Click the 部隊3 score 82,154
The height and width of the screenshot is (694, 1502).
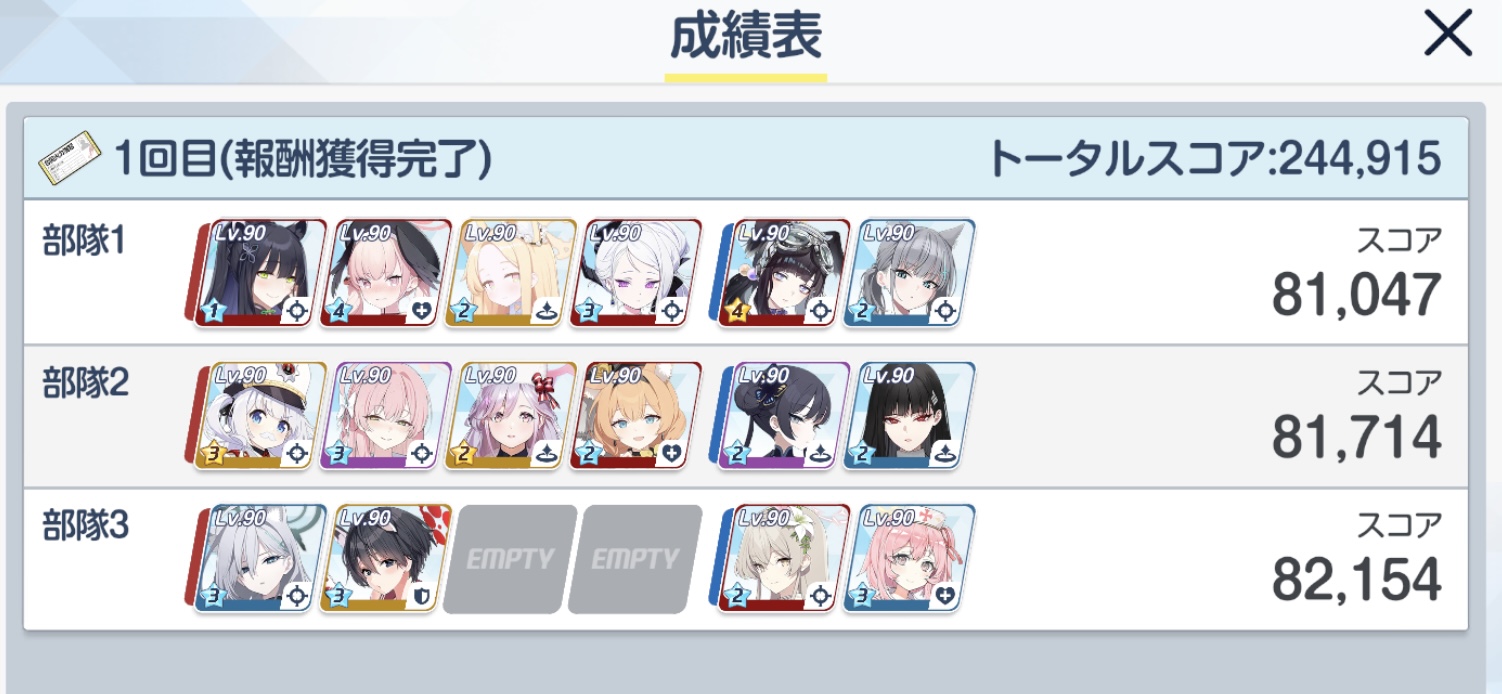(1356, 579)
